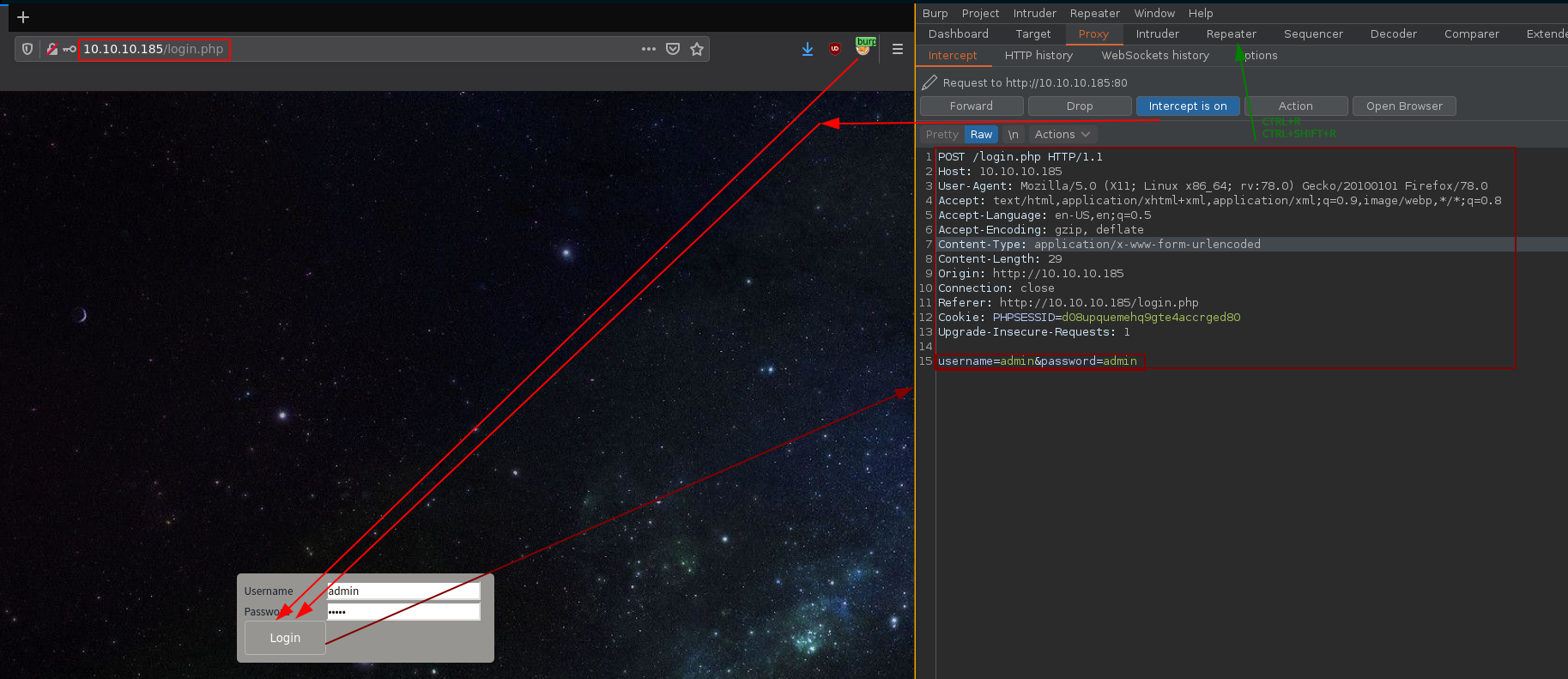Viewport: 1568px width, 679px height.
Task: Toggle Intercept is on button
Action: 1188,106
